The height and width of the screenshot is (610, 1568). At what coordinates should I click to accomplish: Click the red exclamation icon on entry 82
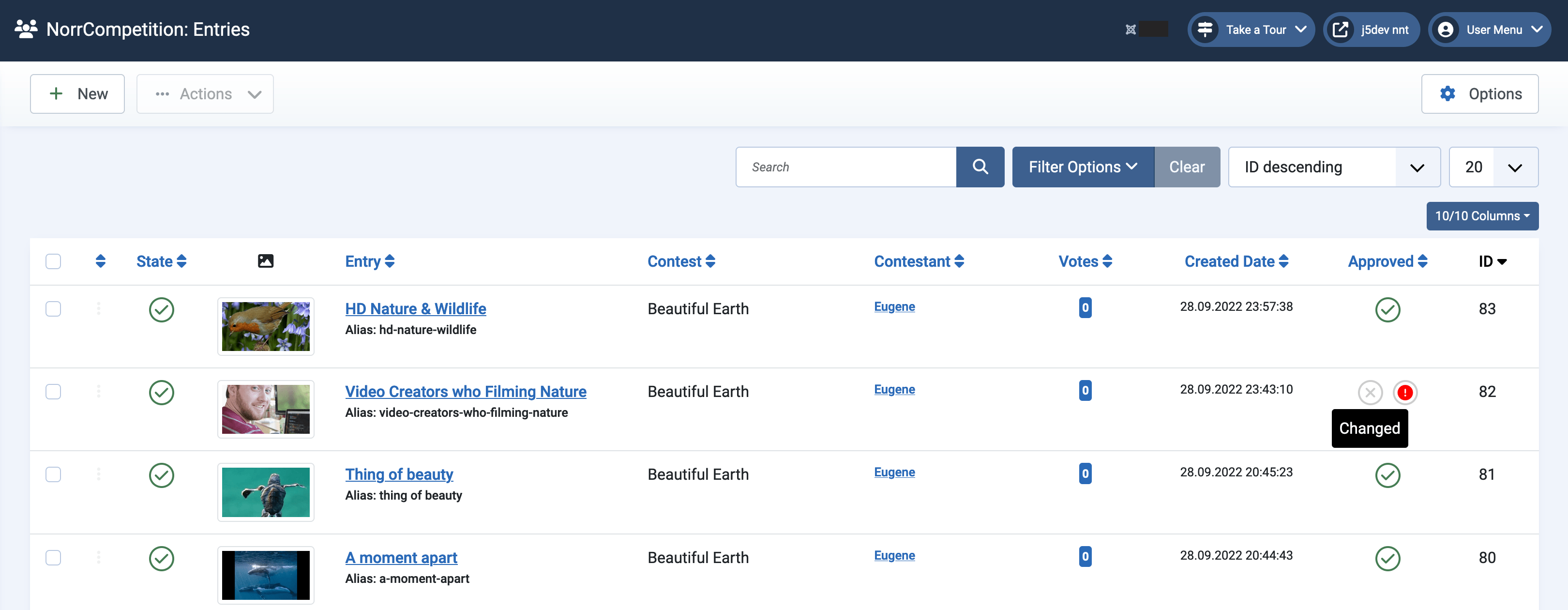pos(1404,393)
